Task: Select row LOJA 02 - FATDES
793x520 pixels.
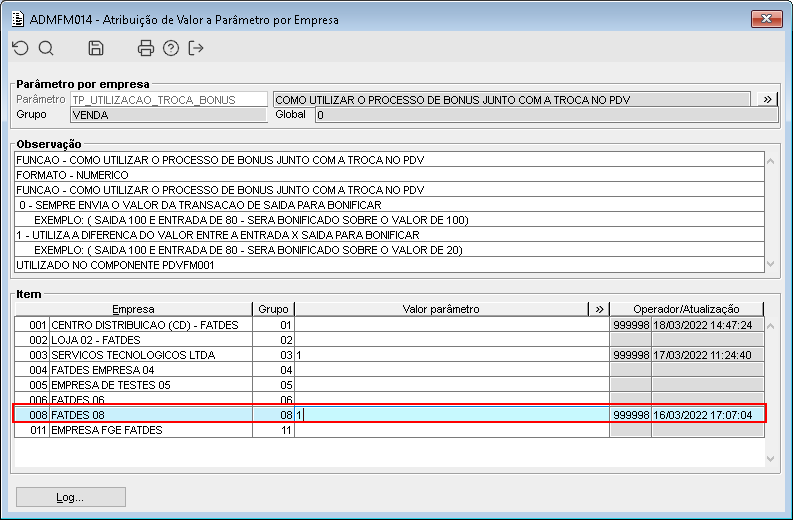Action: tap(389, 340)
